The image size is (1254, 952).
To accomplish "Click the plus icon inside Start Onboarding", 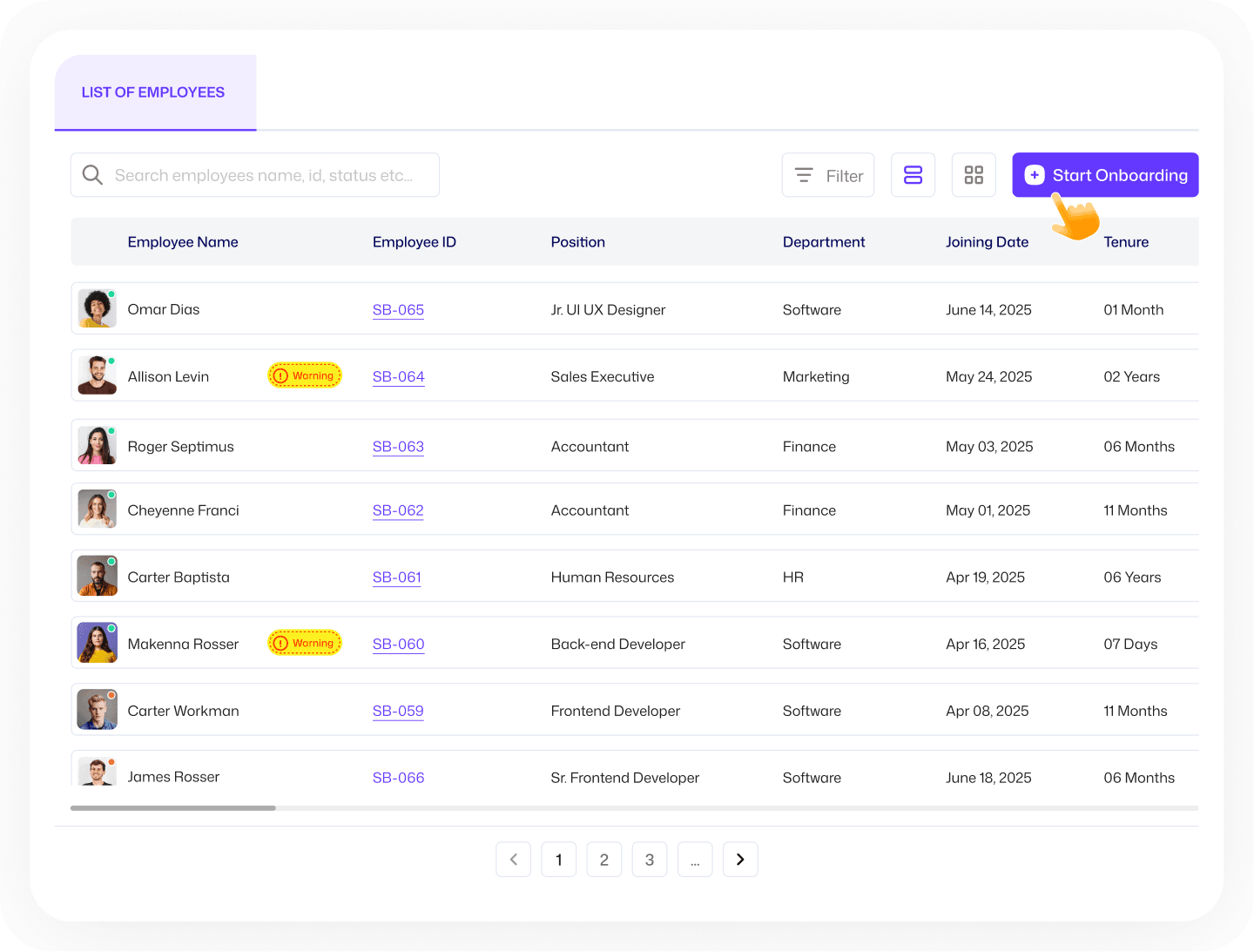I will coord(1034,174).
